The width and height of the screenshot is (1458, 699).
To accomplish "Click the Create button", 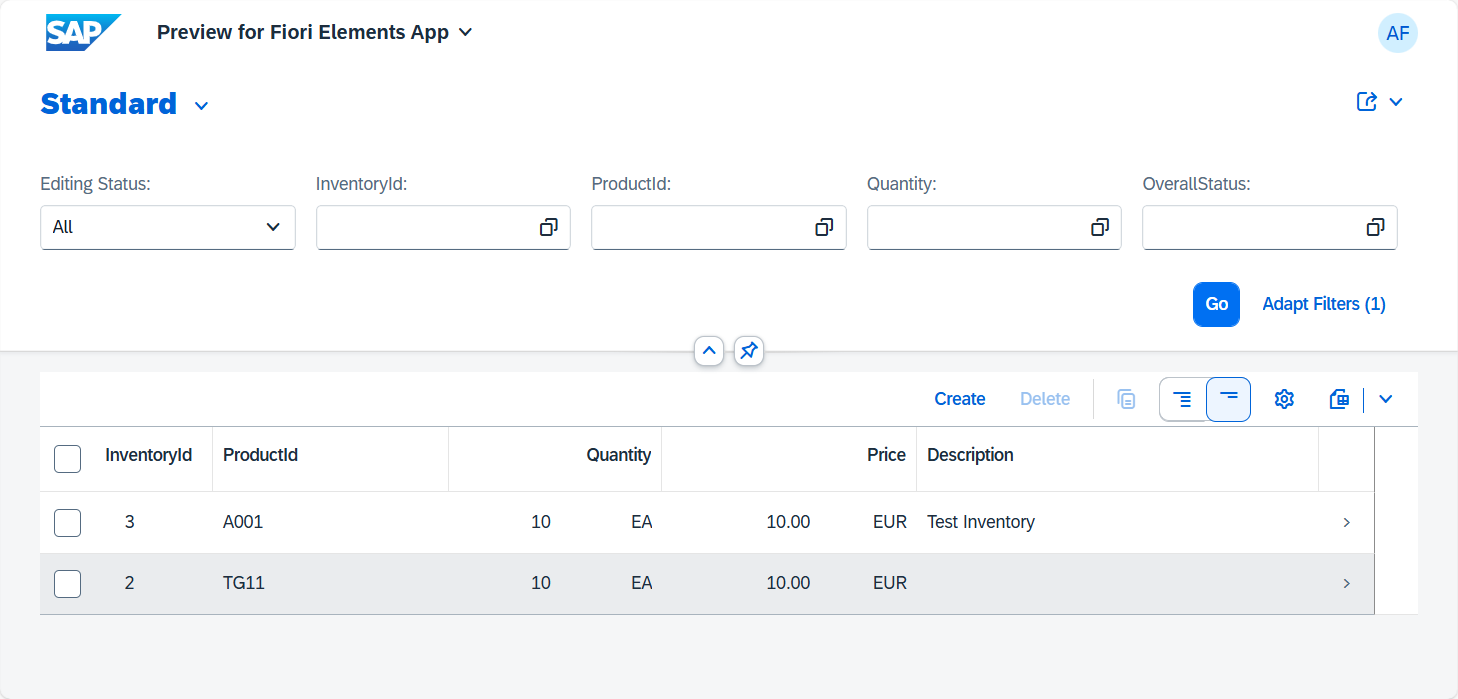I will 960,399.
